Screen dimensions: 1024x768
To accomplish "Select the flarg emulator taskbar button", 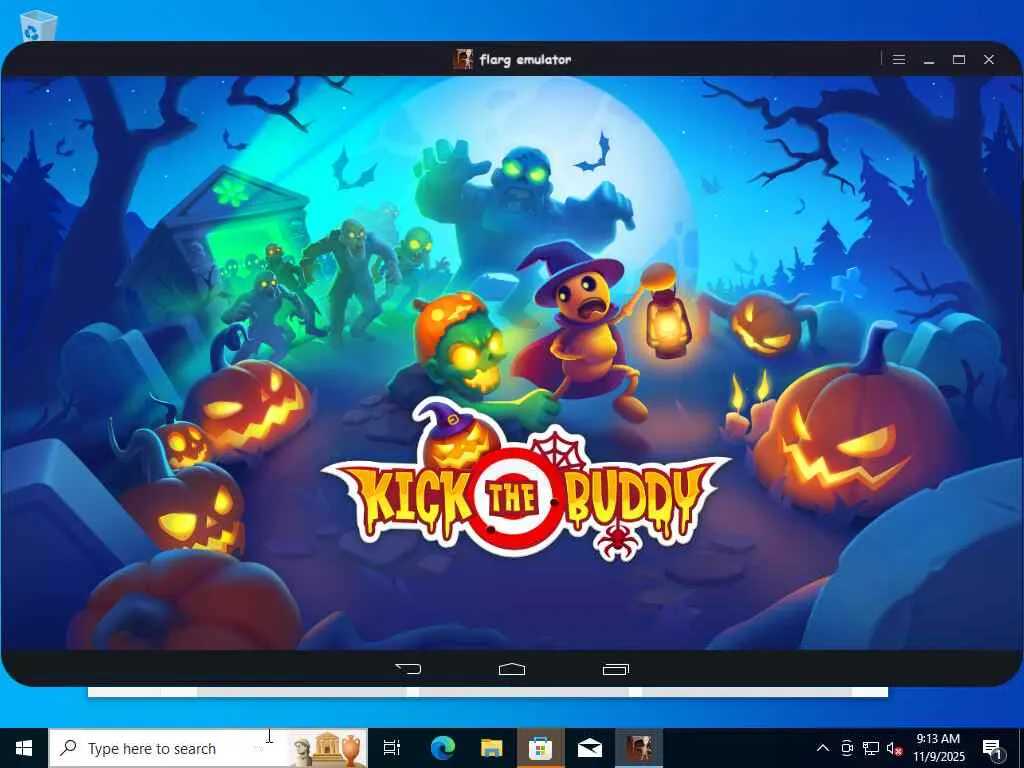I will coord(639,748).
